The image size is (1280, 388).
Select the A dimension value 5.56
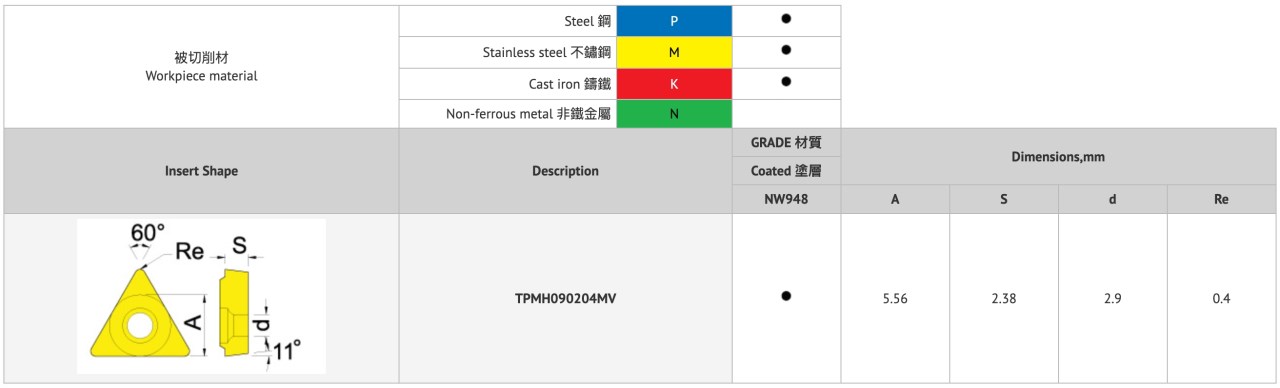coord(895,298)
